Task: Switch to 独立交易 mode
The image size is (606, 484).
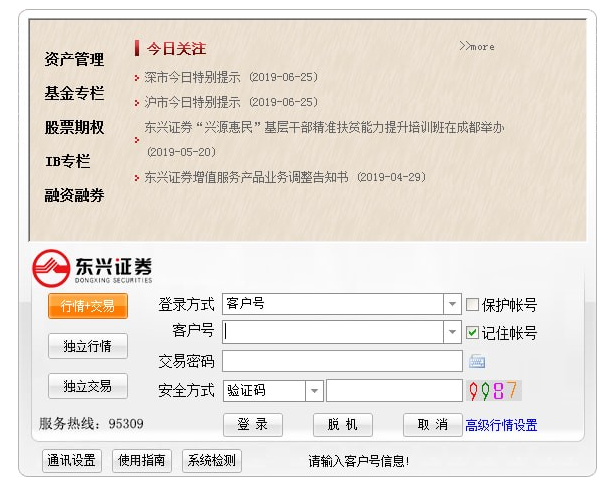Action: (88, 386)
